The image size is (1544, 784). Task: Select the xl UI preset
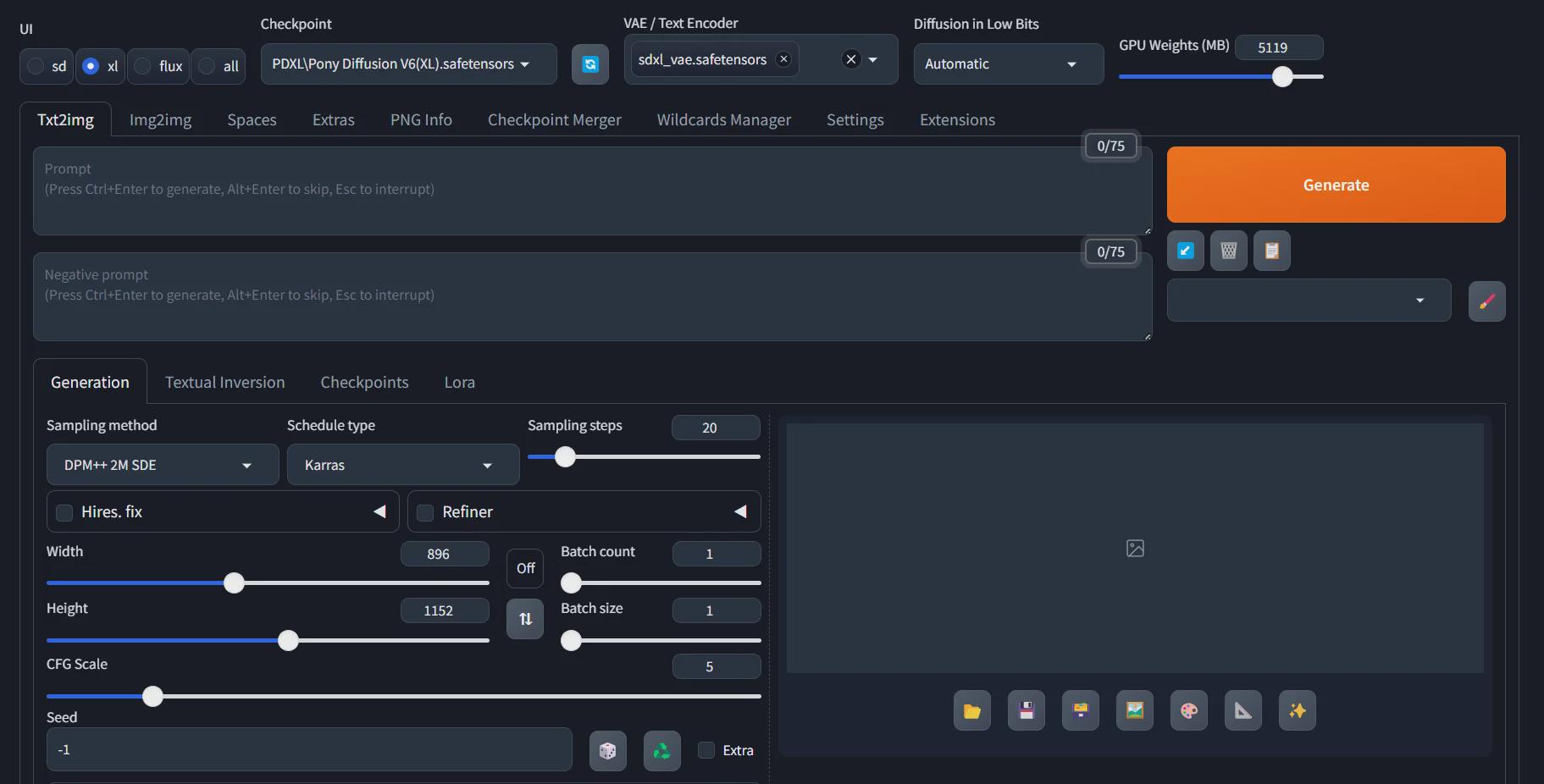click(100, 66)
